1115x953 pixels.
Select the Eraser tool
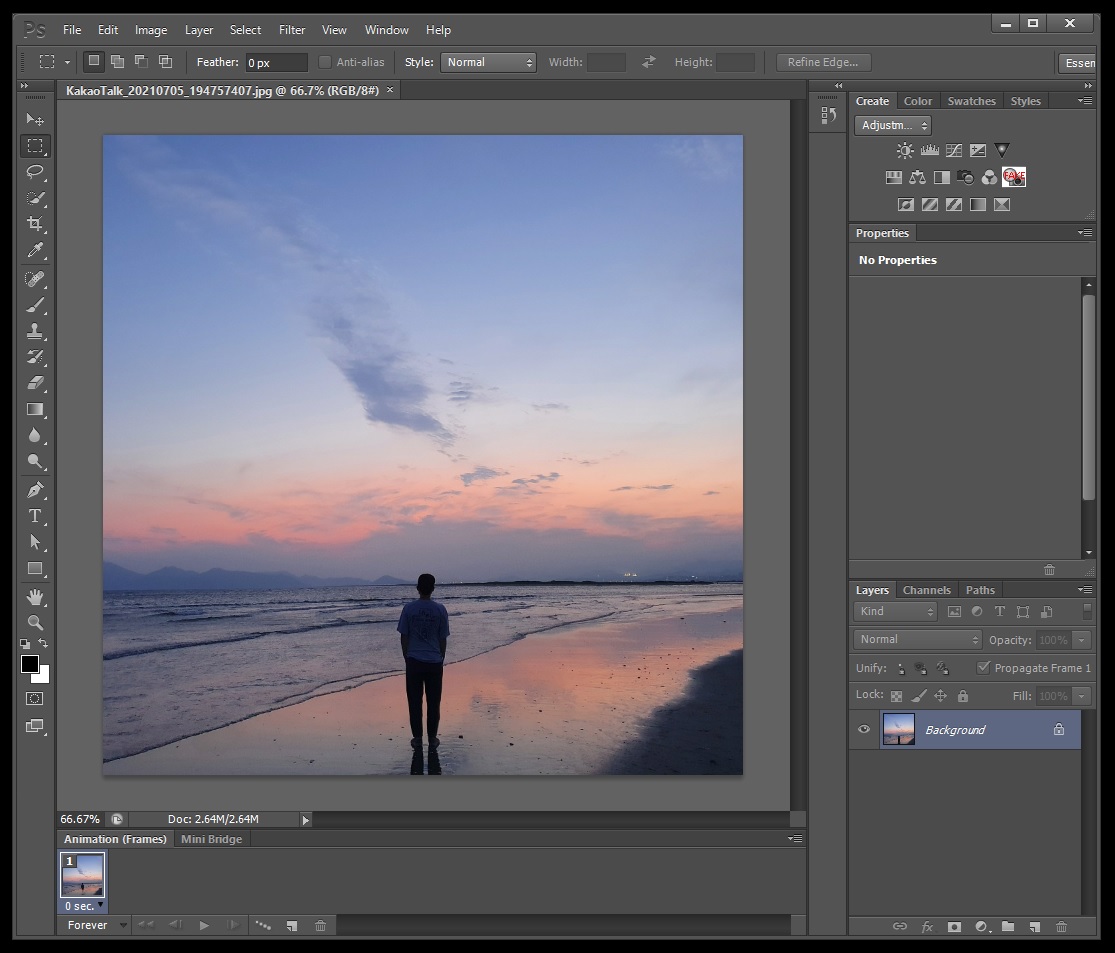(x=34, y=383)
